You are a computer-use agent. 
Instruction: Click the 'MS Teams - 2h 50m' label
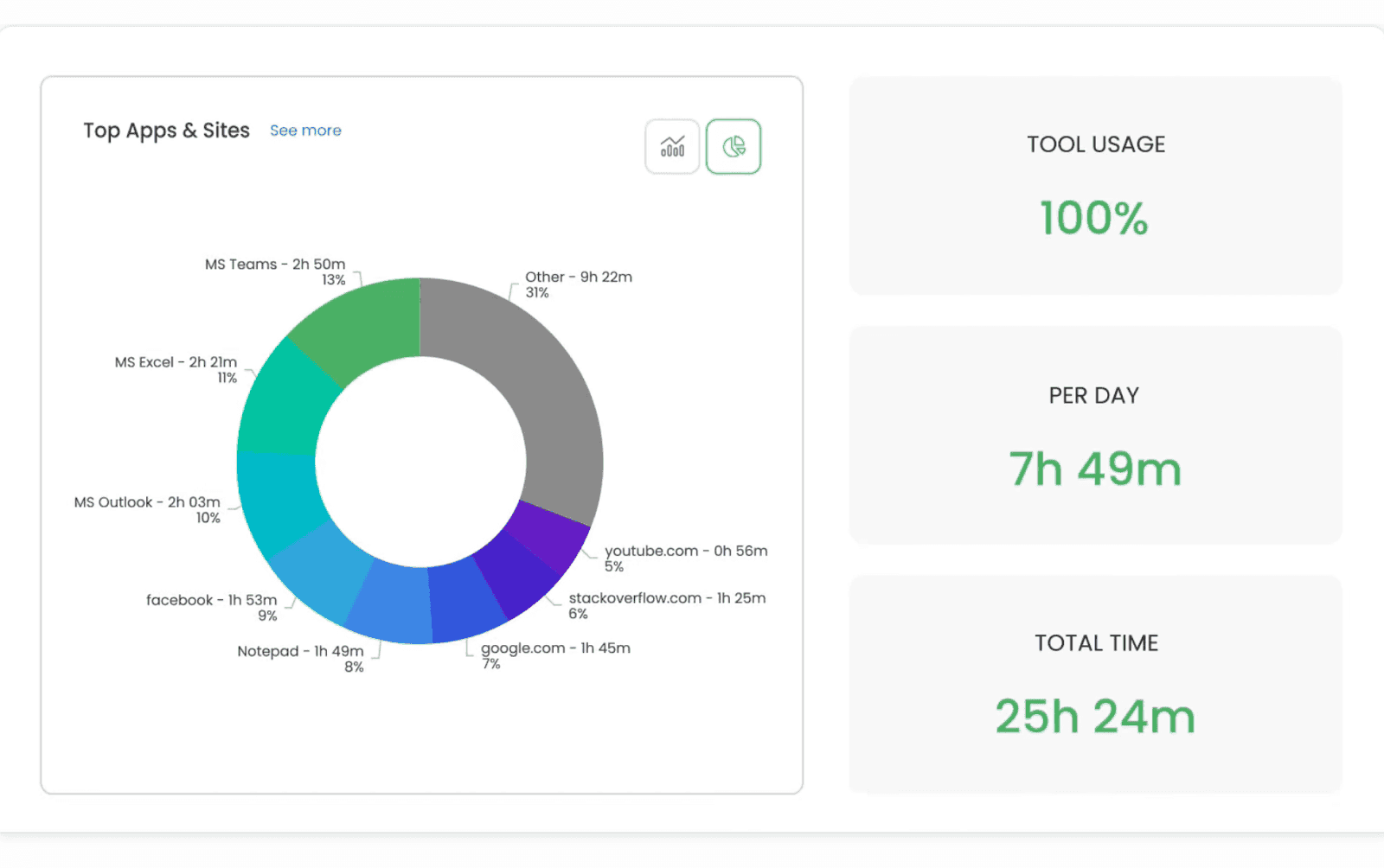275,265
